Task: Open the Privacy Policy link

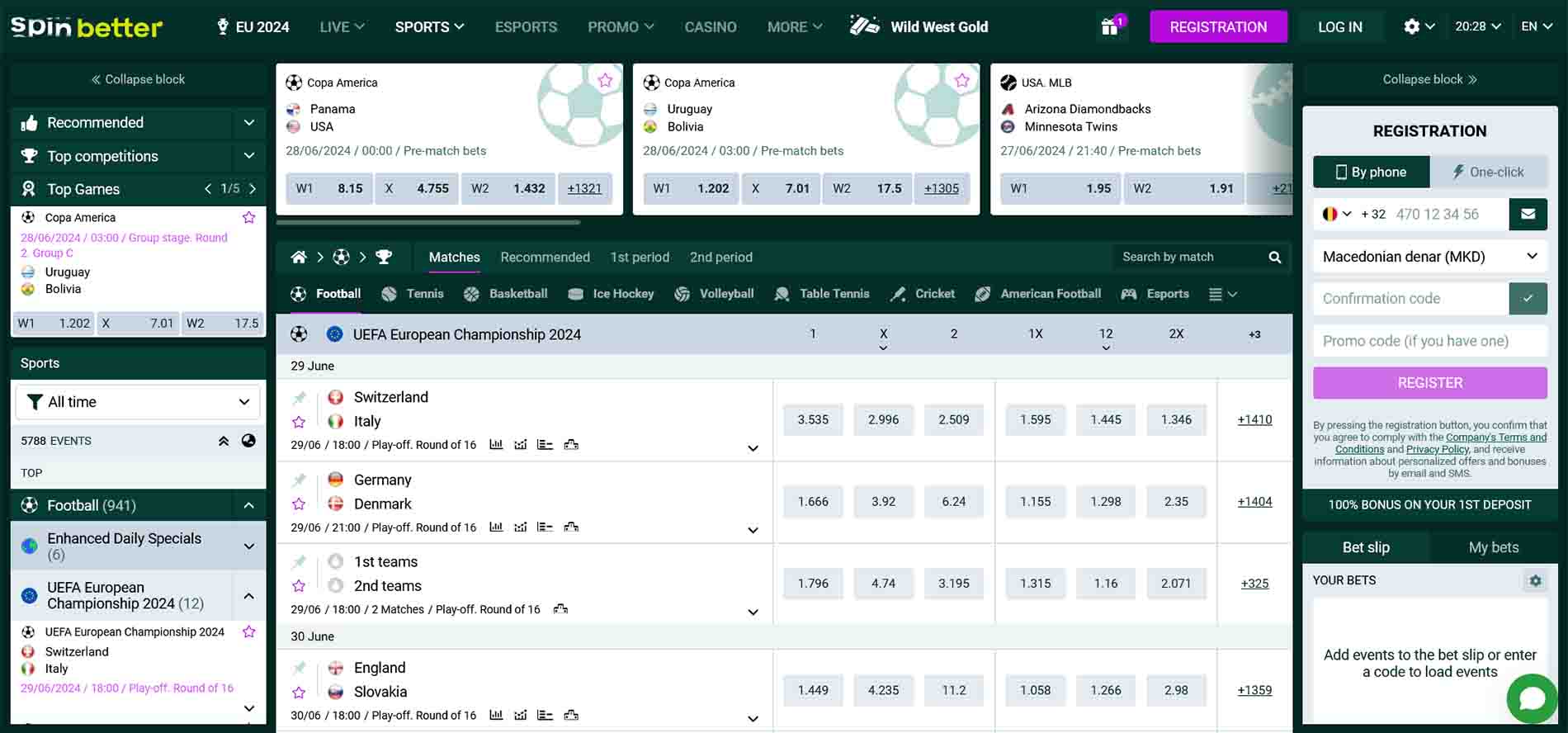Action: click(1437, 450)
